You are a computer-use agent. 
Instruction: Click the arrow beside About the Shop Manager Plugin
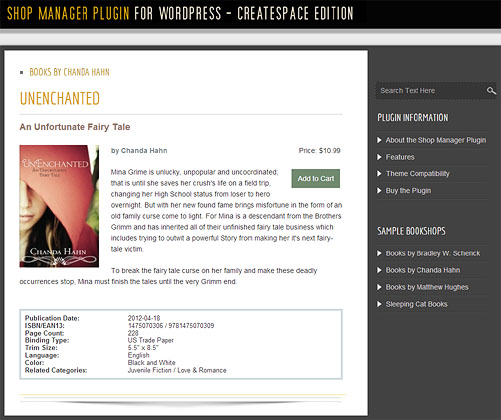click(x=379, y=140)
